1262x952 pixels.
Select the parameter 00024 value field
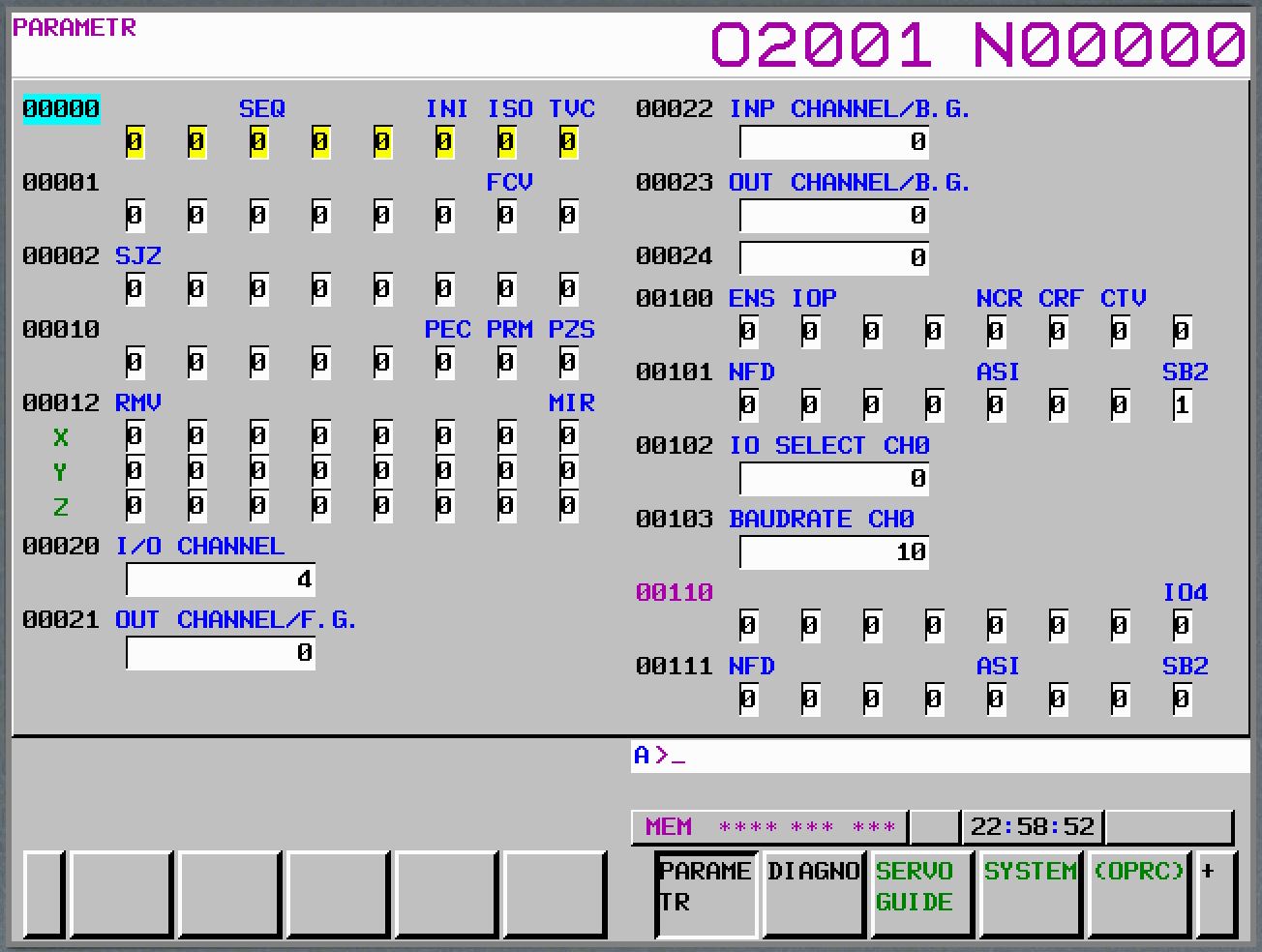pyautogui.click(x=833, y=258)
